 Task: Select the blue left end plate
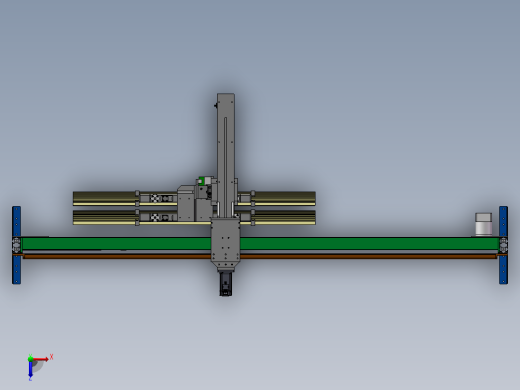point(16,245)
